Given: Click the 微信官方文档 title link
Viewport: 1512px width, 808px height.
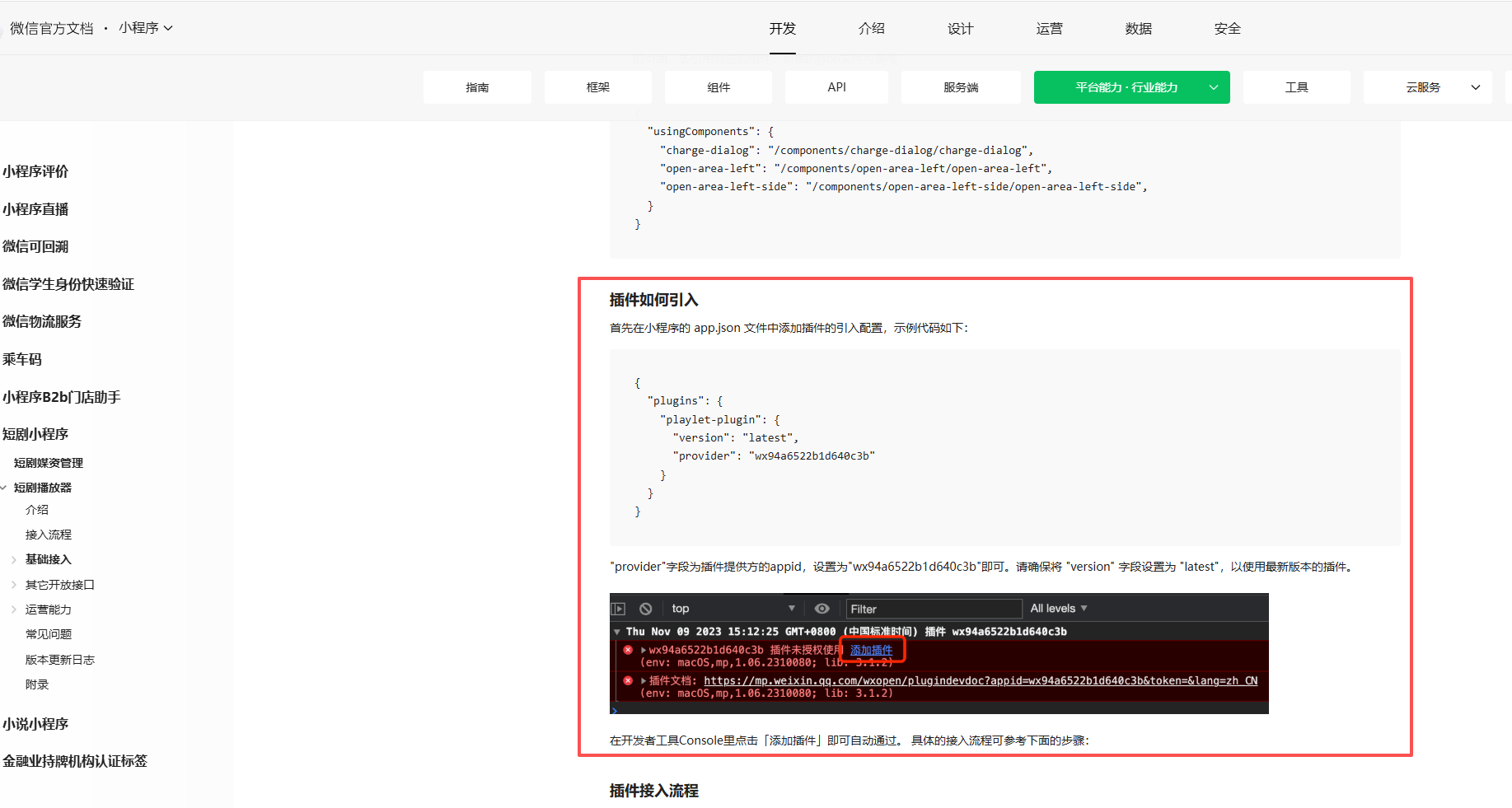Looking at the screenshot, I should pyautogui.click(x=52, y=28).
